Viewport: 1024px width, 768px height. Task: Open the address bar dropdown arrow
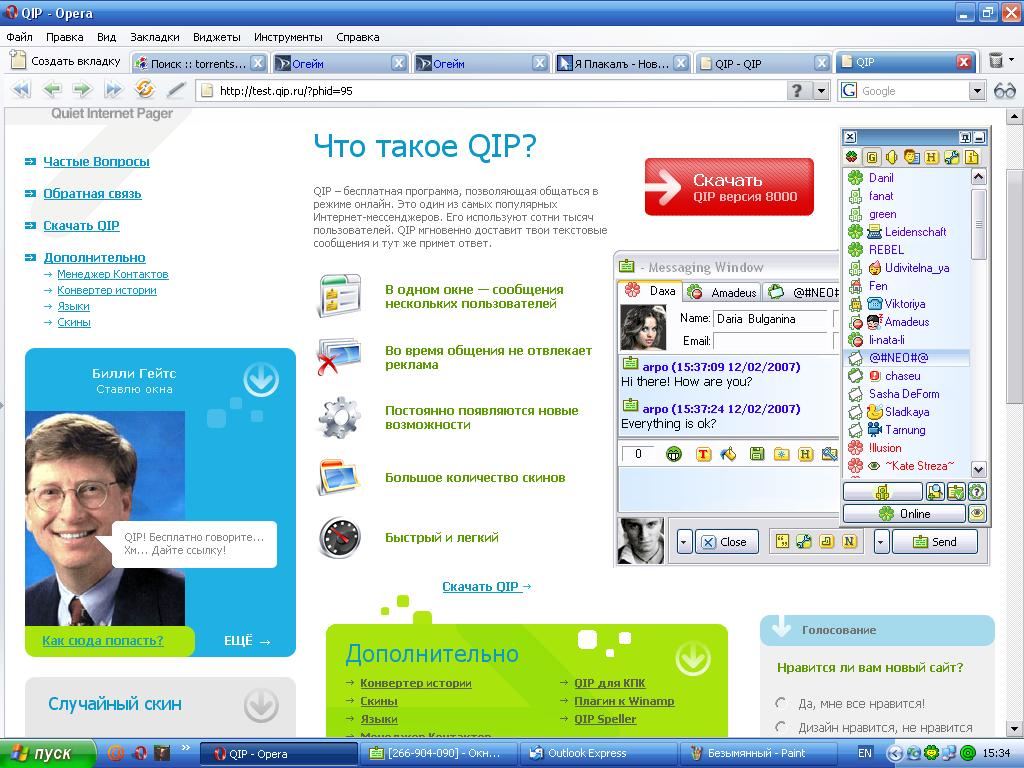pos(822,90)
